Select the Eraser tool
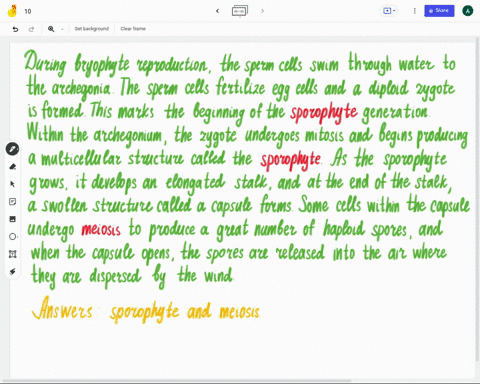The image size is (480, 384). pyautogui.click(x=12, y=167)
